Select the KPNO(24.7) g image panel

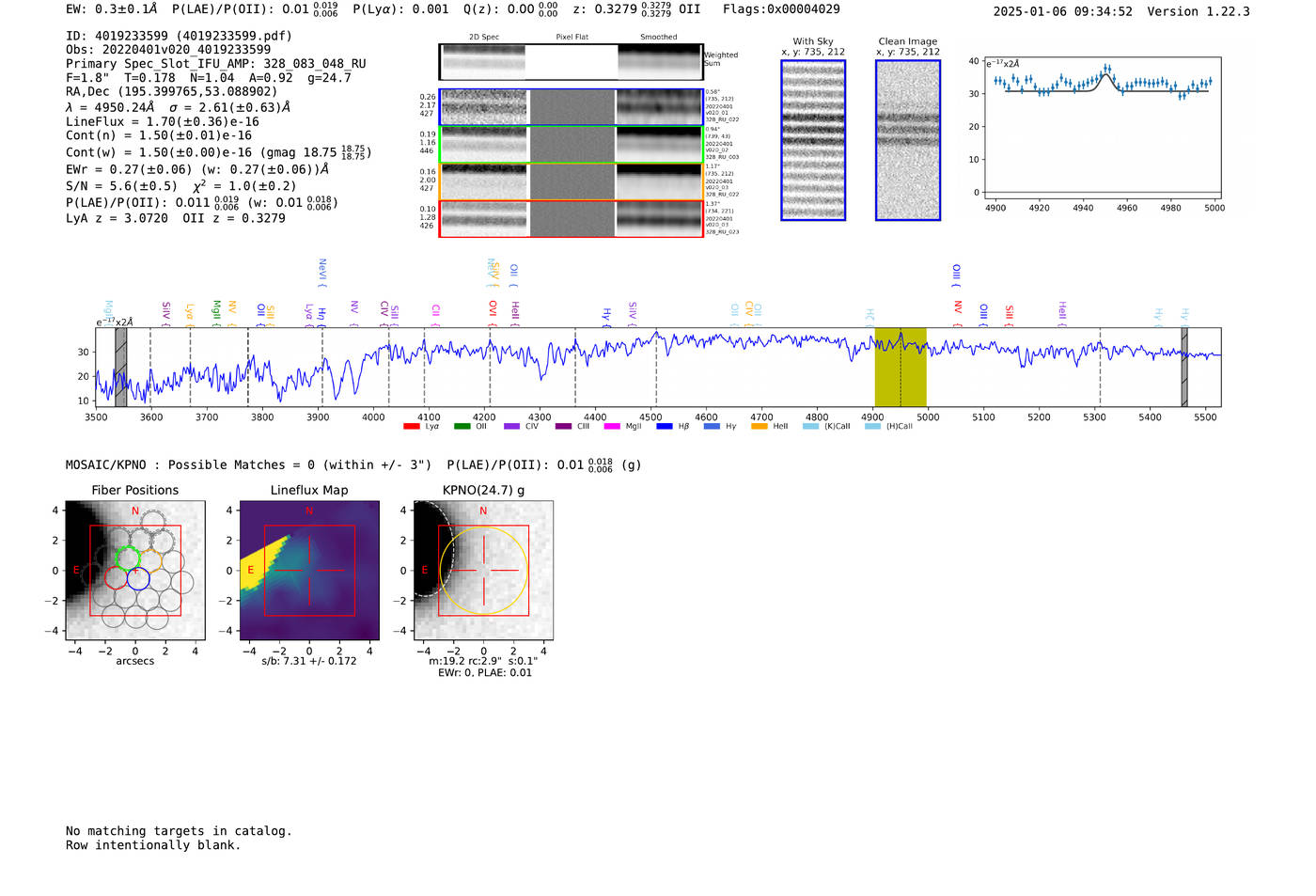(x=483, y=571)
